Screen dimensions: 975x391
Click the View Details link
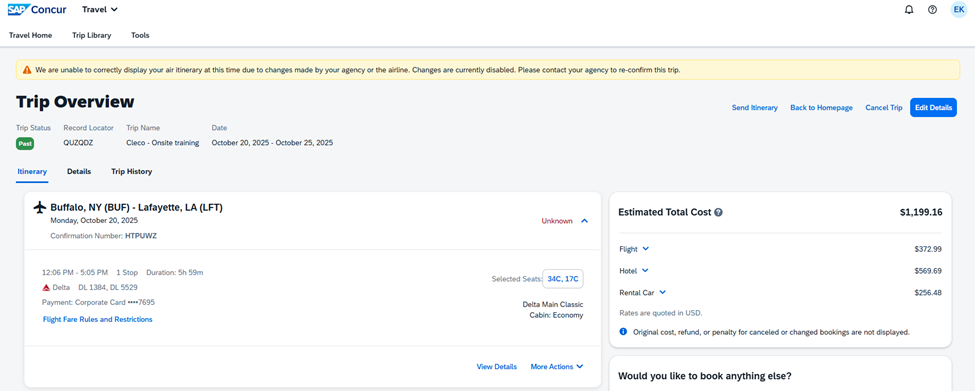(x=496, y=367)
